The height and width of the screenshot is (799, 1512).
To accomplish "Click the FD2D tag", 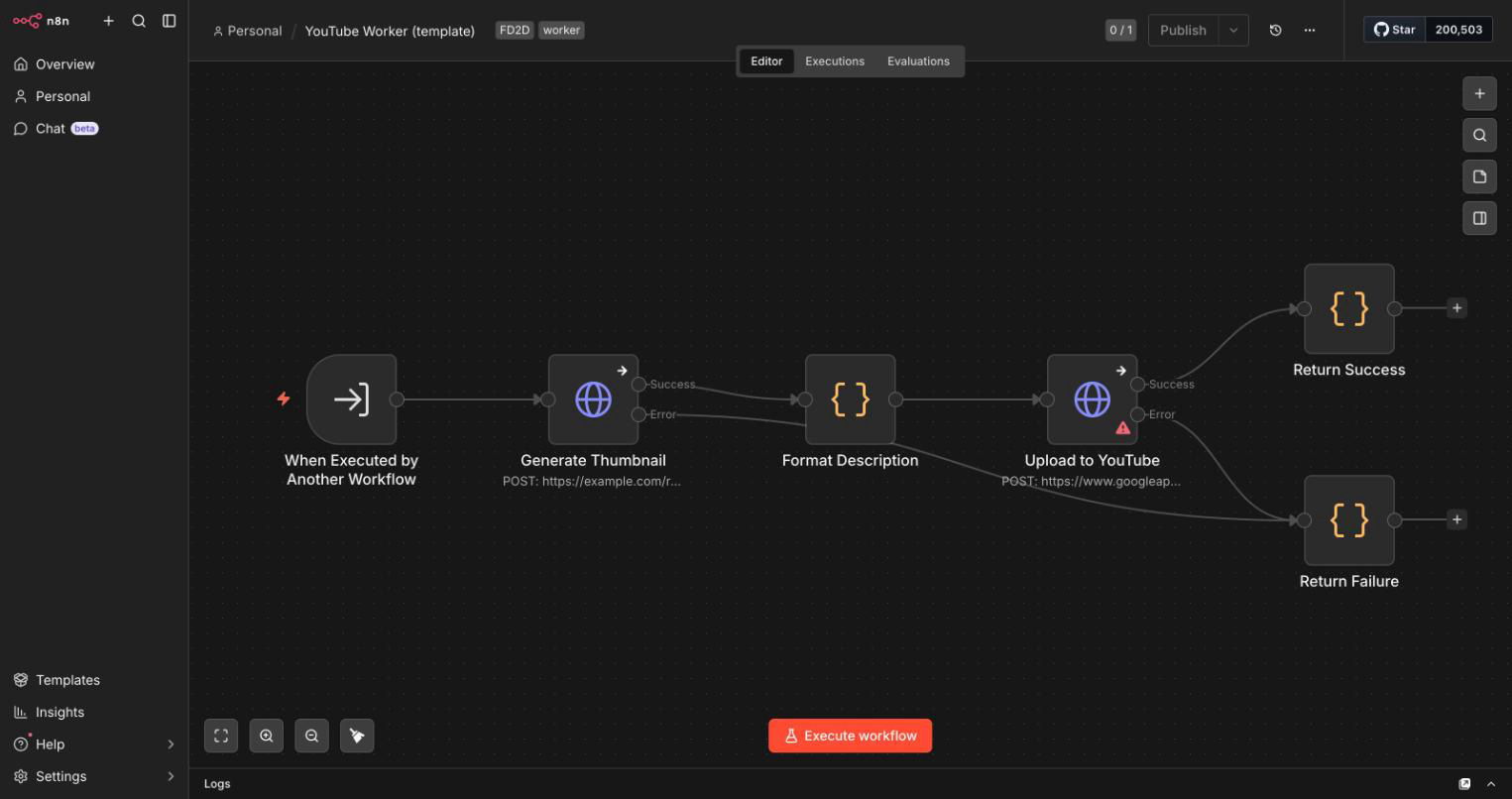I will click(x=515, y=30).
